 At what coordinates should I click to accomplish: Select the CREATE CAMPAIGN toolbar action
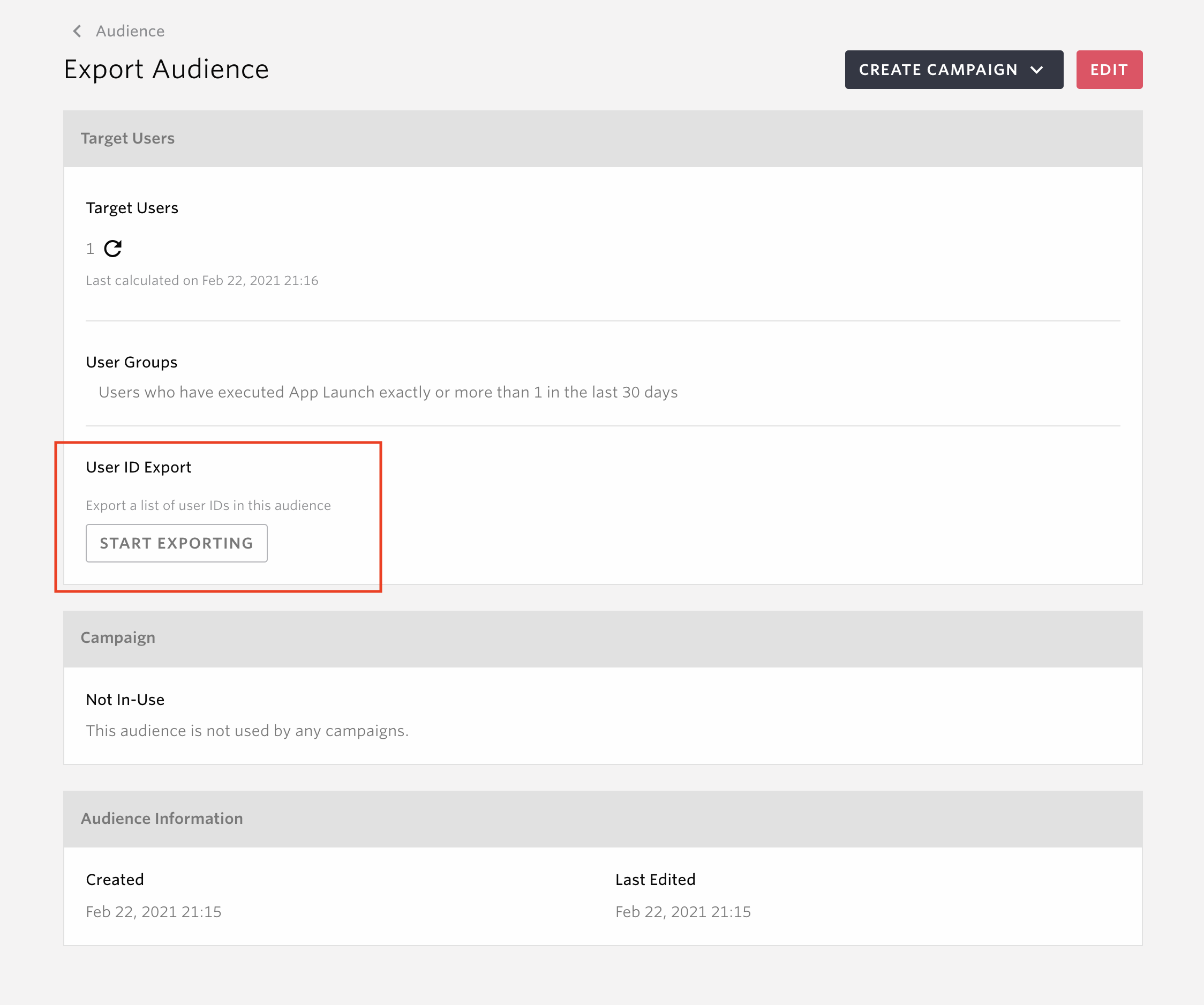[x=955, y=69]
